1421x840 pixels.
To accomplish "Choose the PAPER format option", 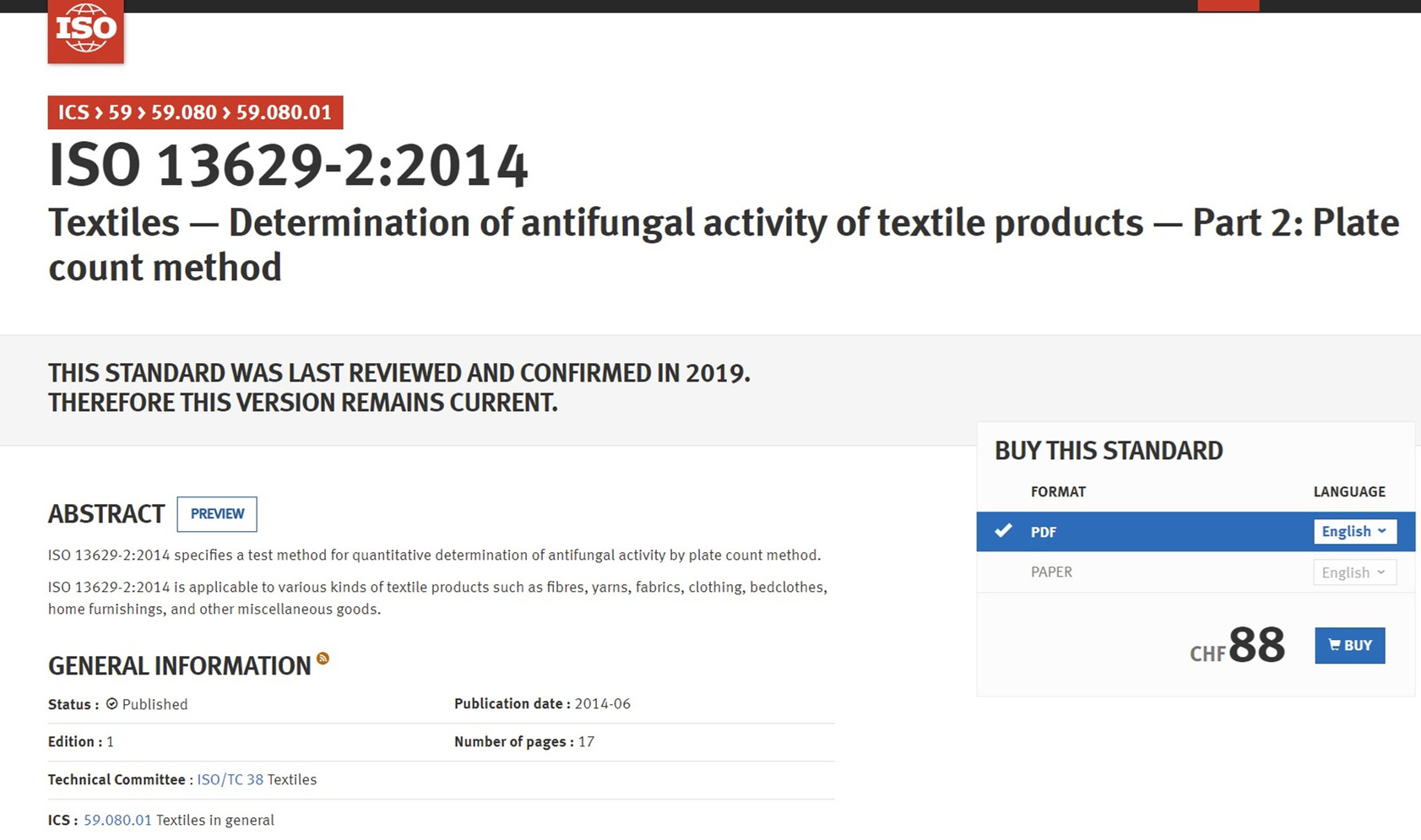I will (1196, 572).
